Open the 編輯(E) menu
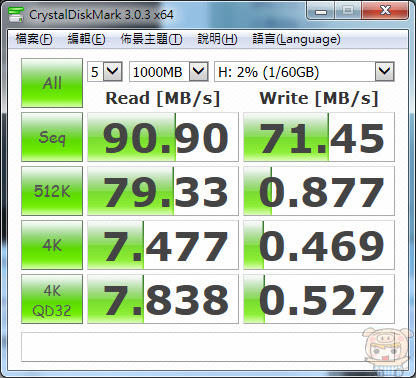Screen dimensions: 416x378 (x=86, y=39)
